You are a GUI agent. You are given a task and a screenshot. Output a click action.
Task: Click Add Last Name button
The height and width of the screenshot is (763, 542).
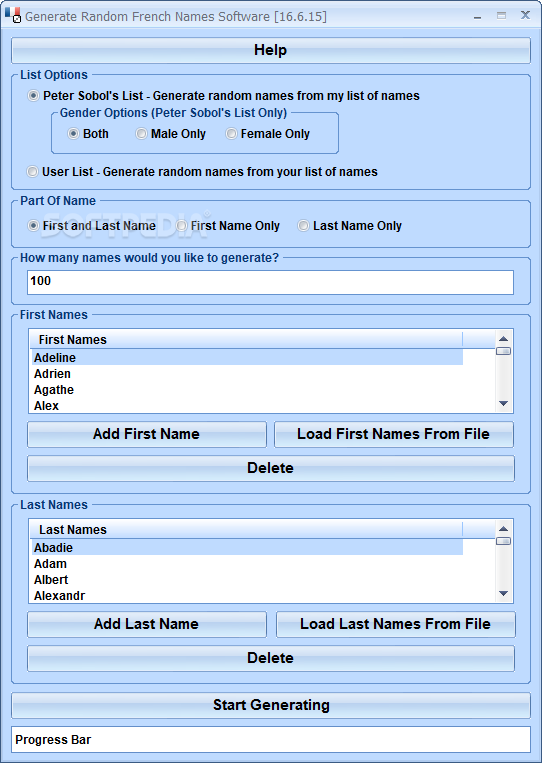146,624
